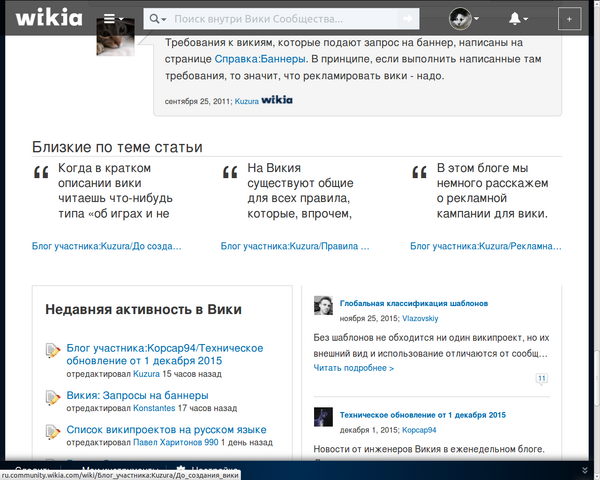
Task: Open link Блог участника:Kuzura/Правила …
Action: click(295, 246)
